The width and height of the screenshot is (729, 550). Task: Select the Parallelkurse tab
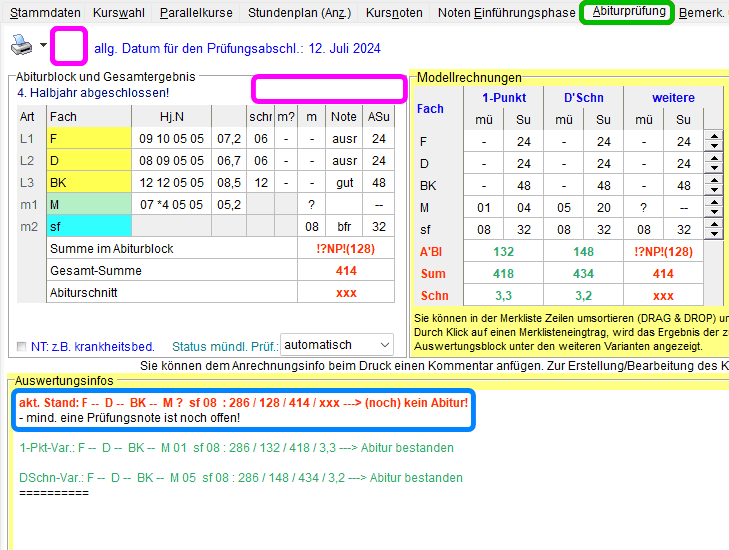[198, 13]
